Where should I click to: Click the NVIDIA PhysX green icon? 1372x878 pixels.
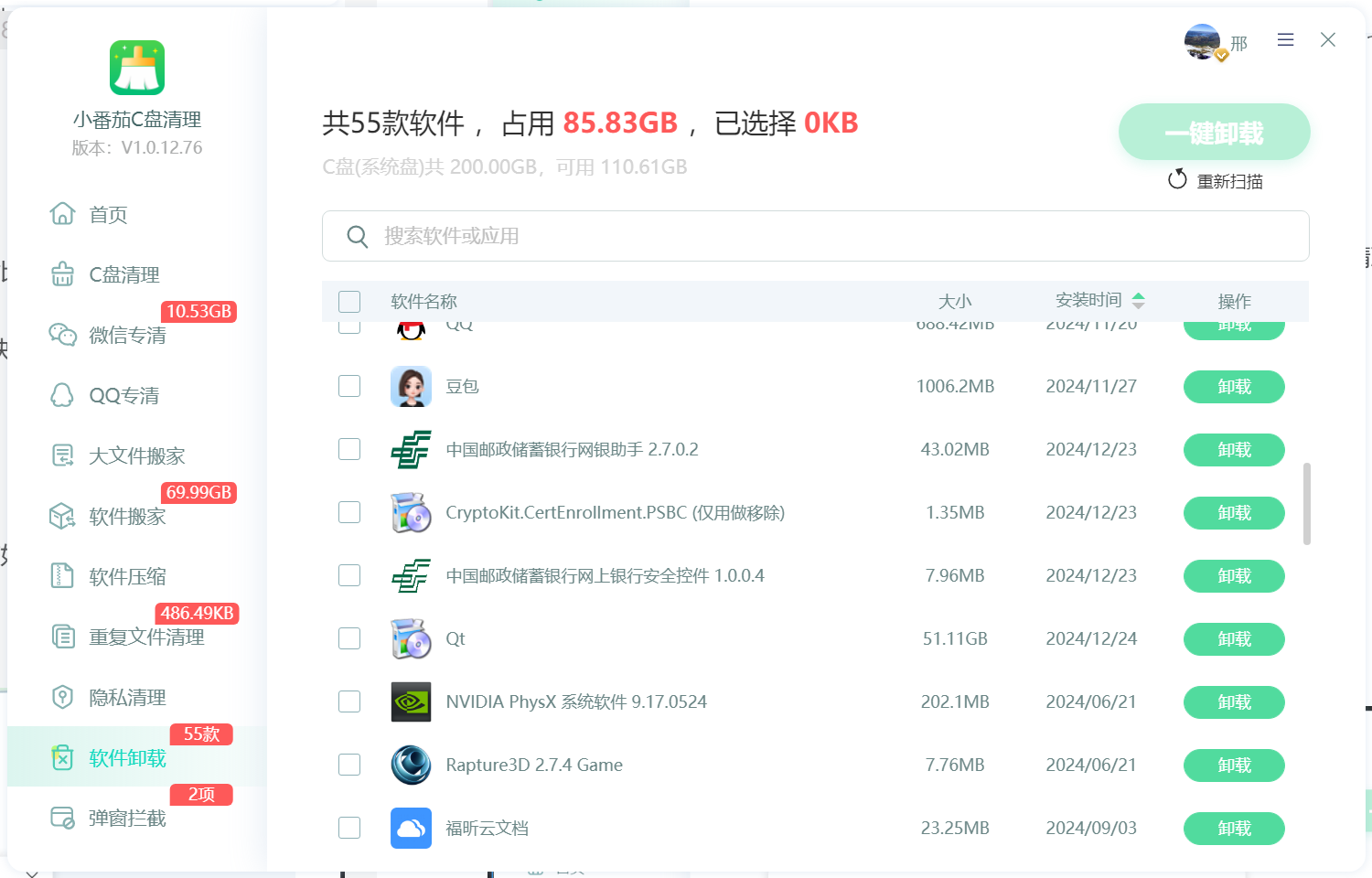[x=411, y=701]
